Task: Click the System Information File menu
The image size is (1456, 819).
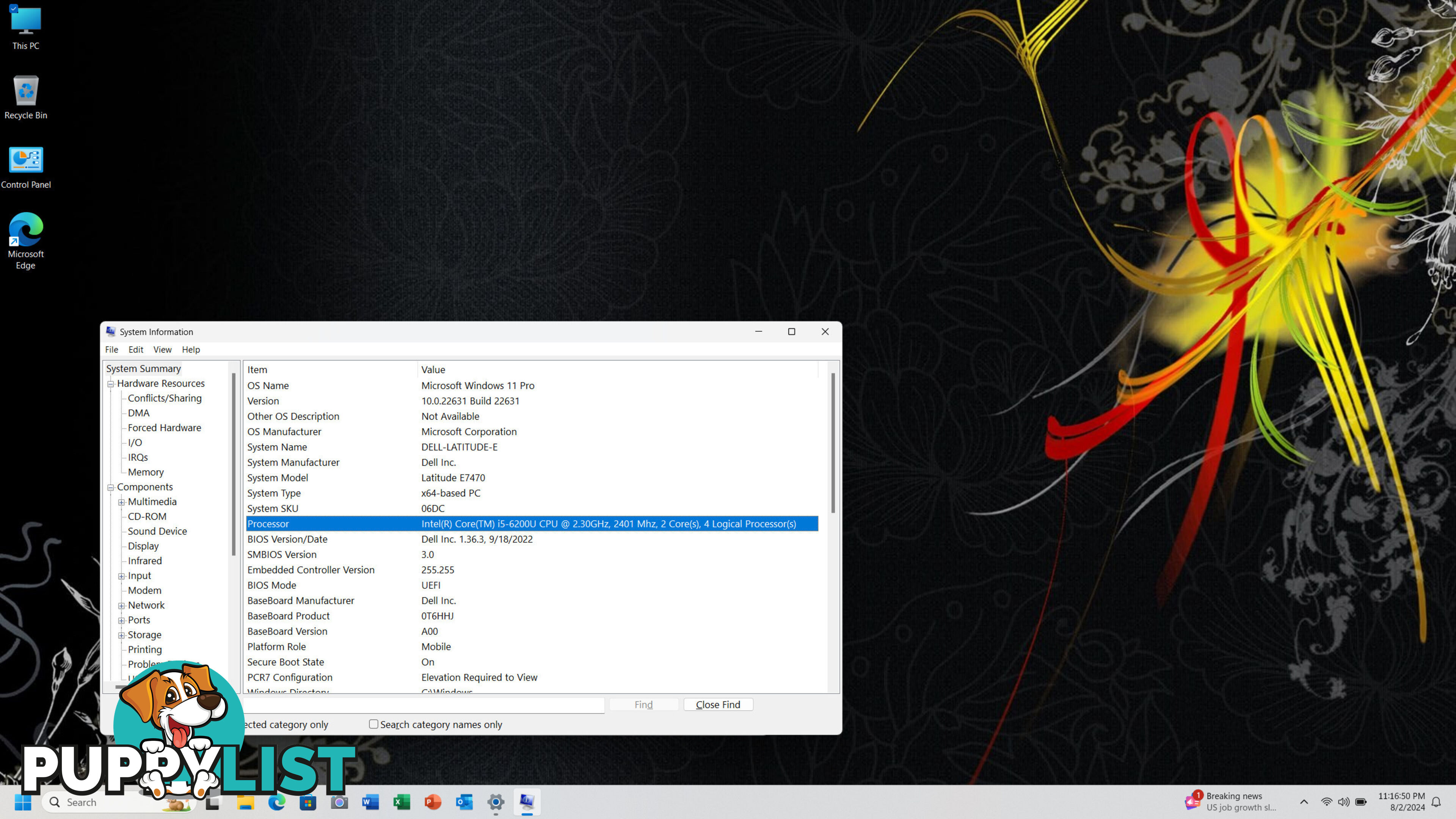Action: click(x=111, y=349)
